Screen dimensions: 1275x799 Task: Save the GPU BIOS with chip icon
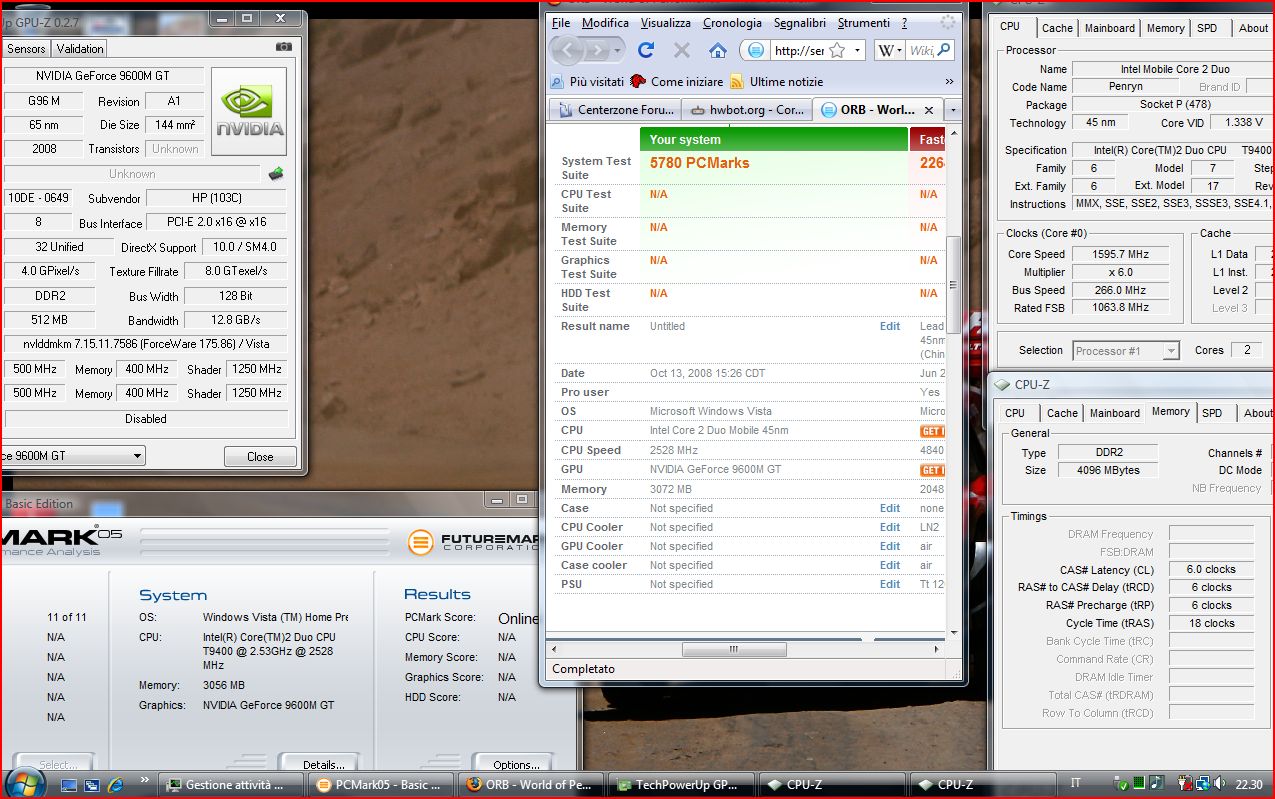pyautogui.click(x=275, y=174)
